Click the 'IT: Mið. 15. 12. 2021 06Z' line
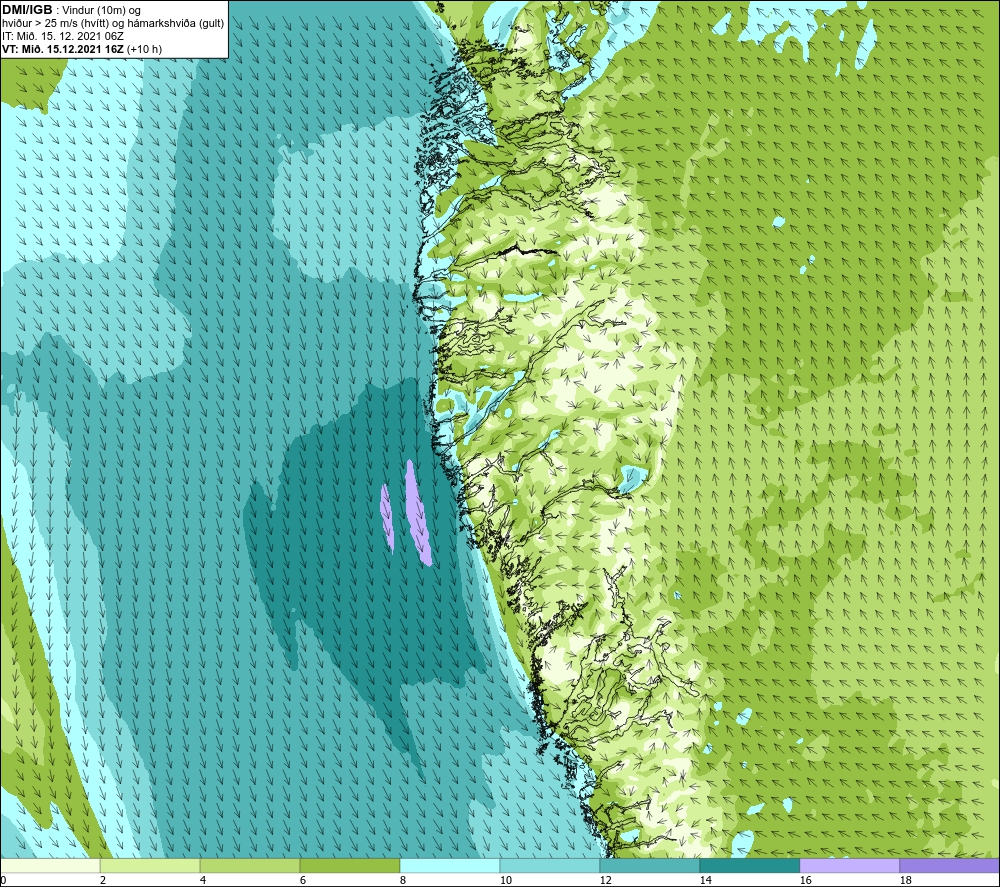 tap(63, 36)
